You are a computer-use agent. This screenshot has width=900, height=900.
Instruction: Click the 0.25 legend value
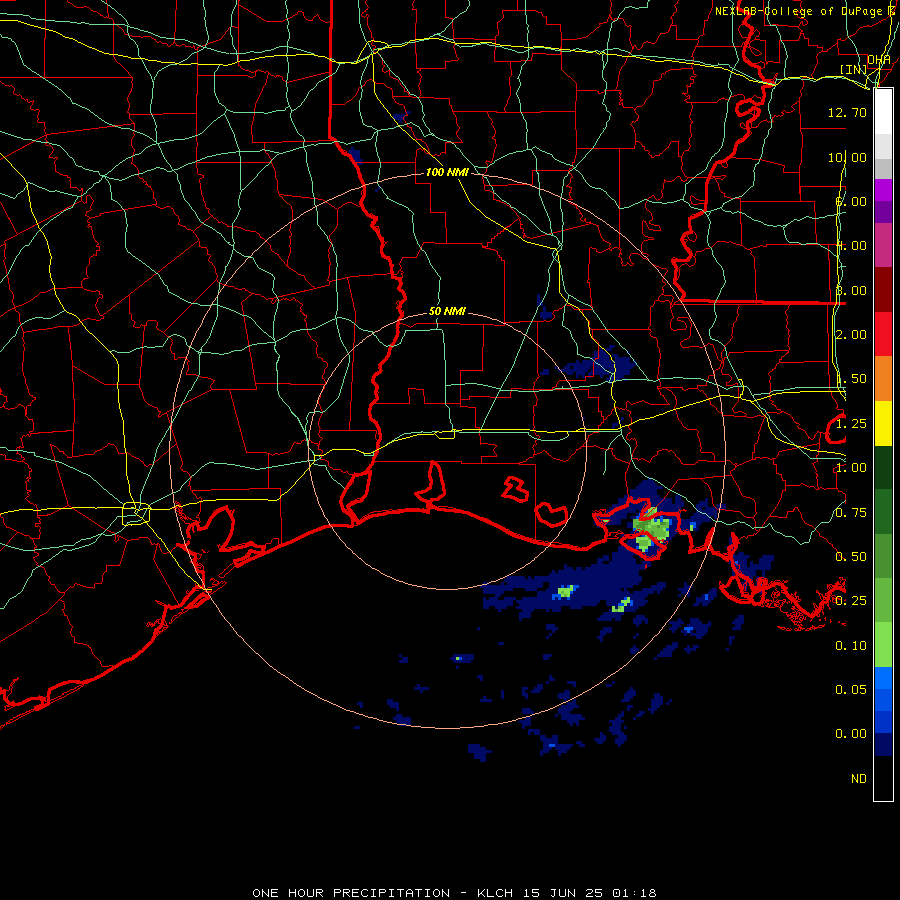[851, 601]
